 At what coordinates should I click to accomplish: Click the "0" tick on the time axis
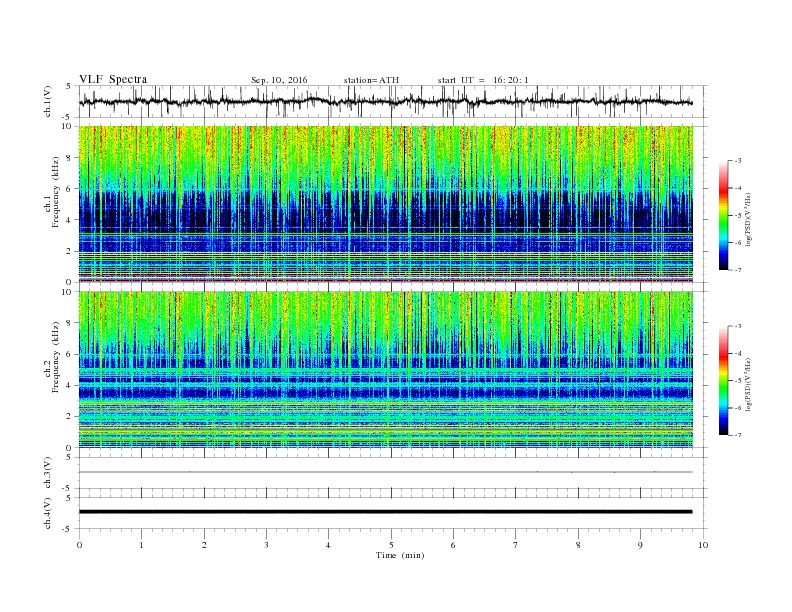[x=79, y=545]
